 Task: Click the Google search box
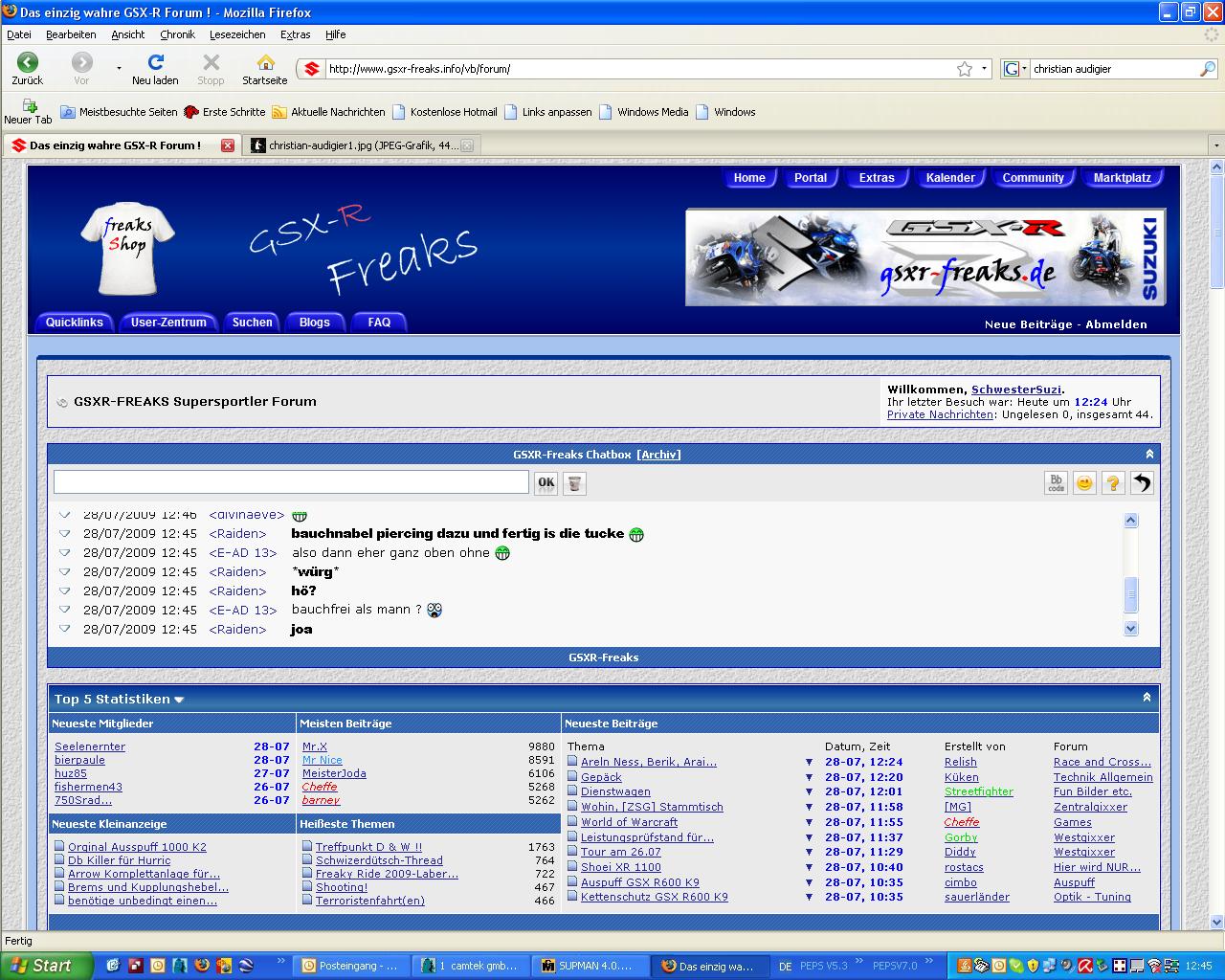pos(1114,69)
